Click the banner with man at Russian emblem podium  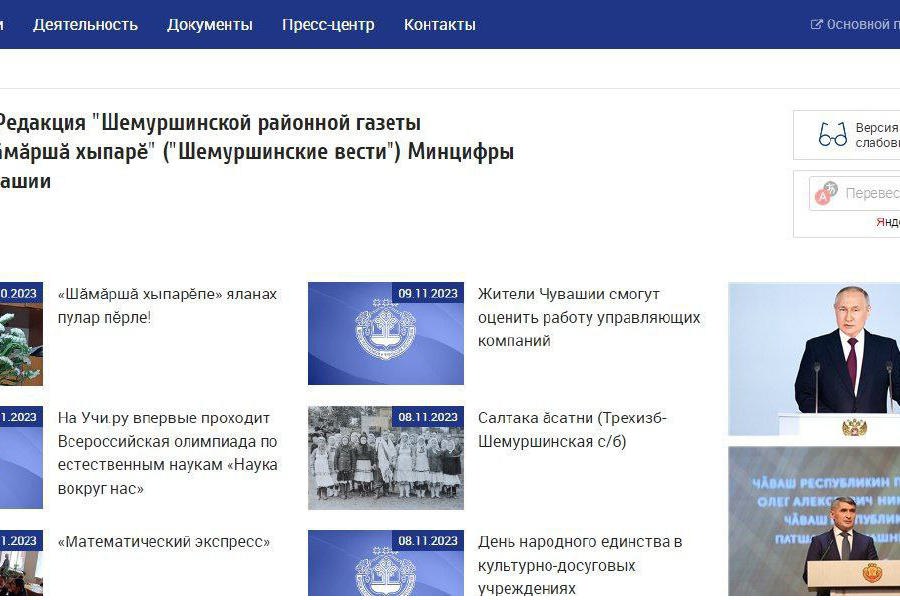pos(814,359)
